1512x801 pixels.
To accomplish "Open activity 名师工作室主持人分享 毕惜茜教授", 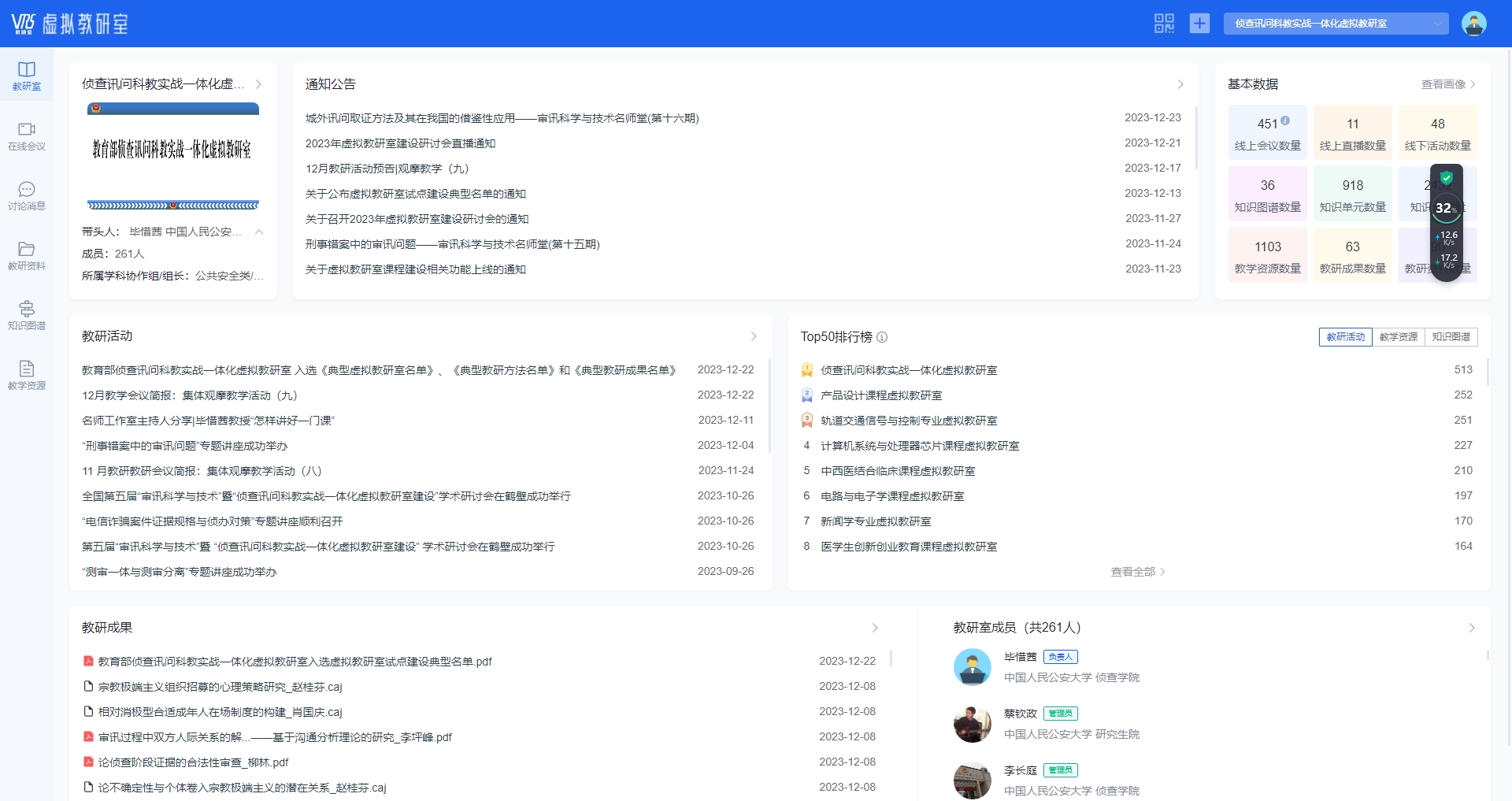I will pos(208,421).
